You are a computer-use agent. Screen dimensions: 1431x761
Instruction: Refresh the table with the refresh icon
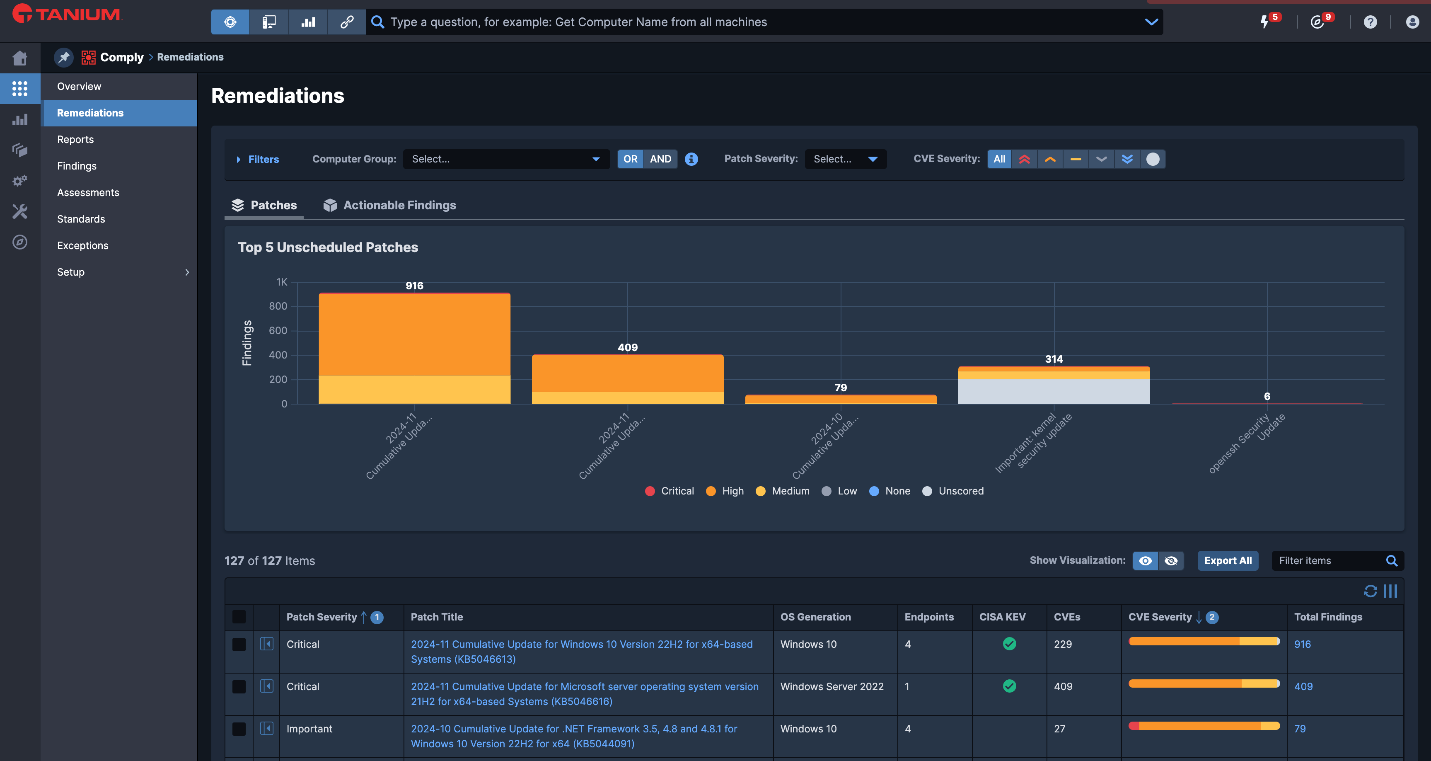coord(1371,591)
